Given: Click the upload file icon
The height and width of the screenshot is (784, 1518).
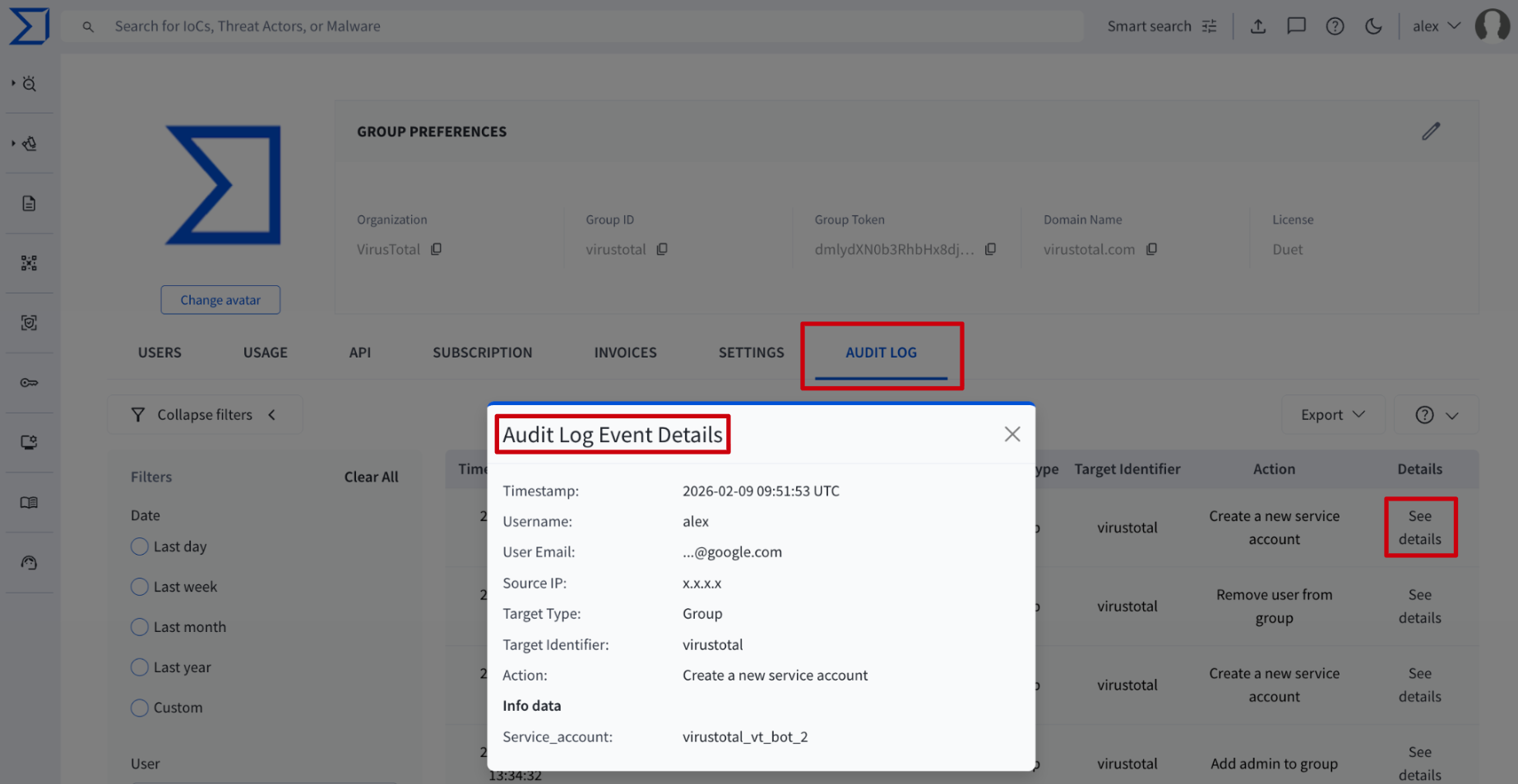Looking at the screenshot, I should click(x=1258, y=26).
